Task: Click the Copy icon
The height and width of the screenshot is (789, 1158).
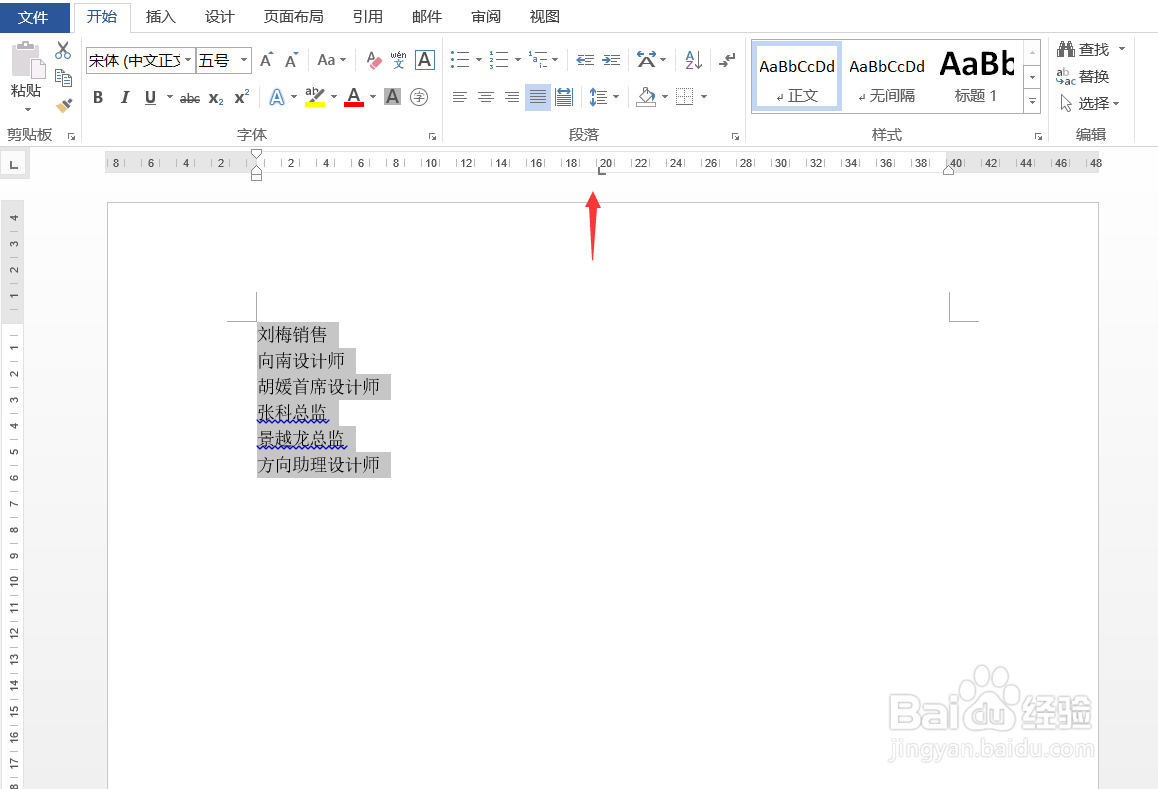Action: coord(64,78)
